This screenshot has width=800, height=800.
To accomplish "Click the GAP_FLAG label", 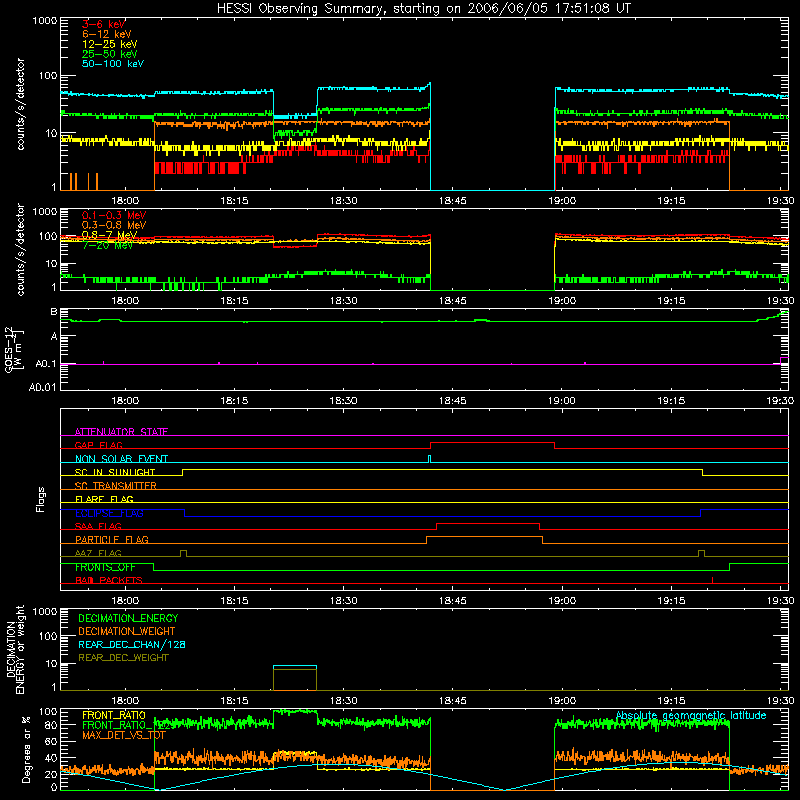I will click(x=98, y=445).
